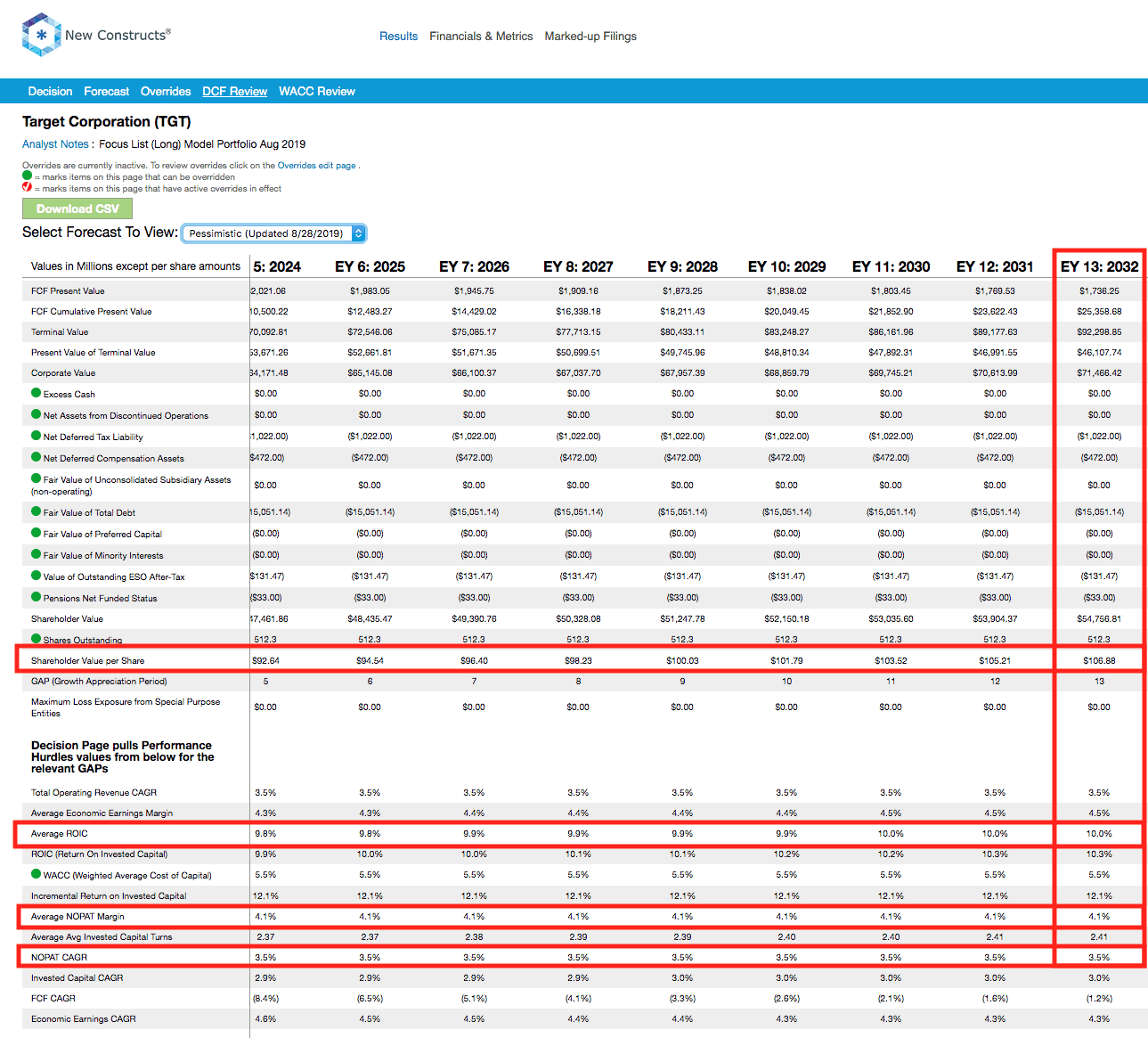1148x1038 pixels.
Task: Click the NOPAT CAGR row label
Action: [60, 958]
